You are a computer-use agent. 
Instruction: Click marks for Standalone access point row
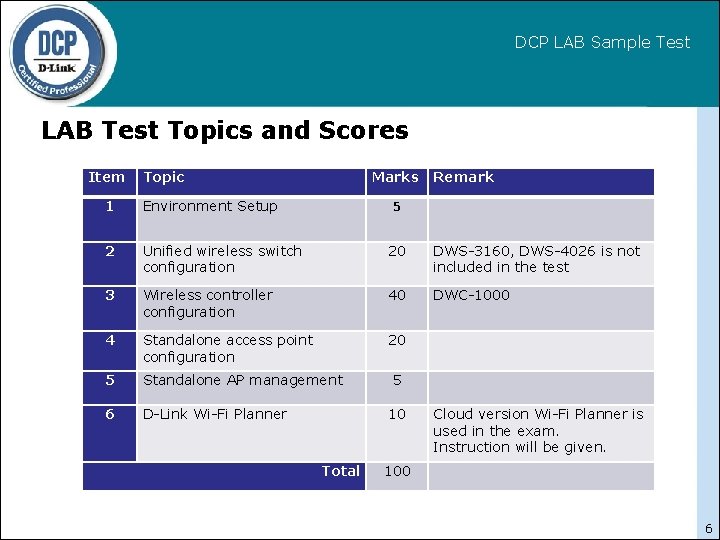[397, 340]
